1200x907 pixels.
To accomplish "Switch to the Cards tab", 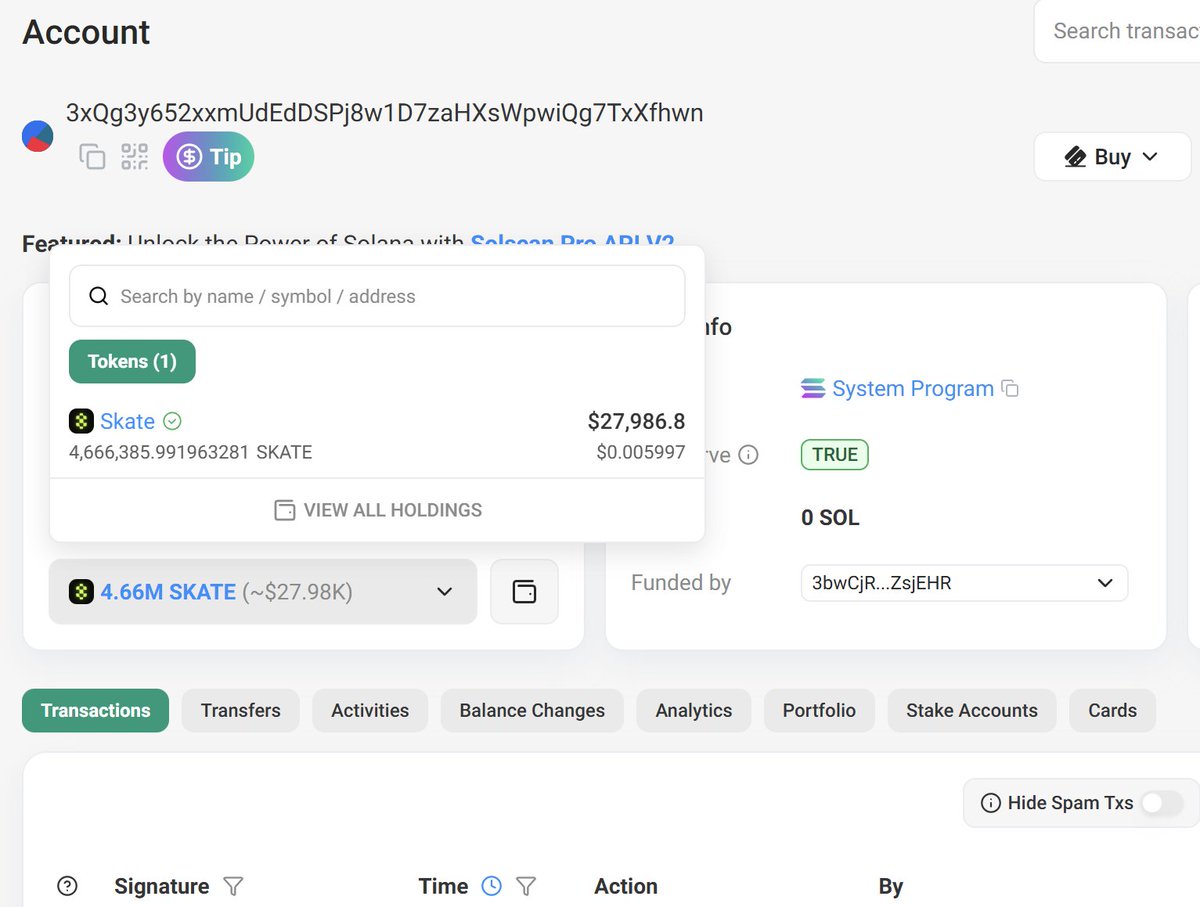I will point(1112,711).
